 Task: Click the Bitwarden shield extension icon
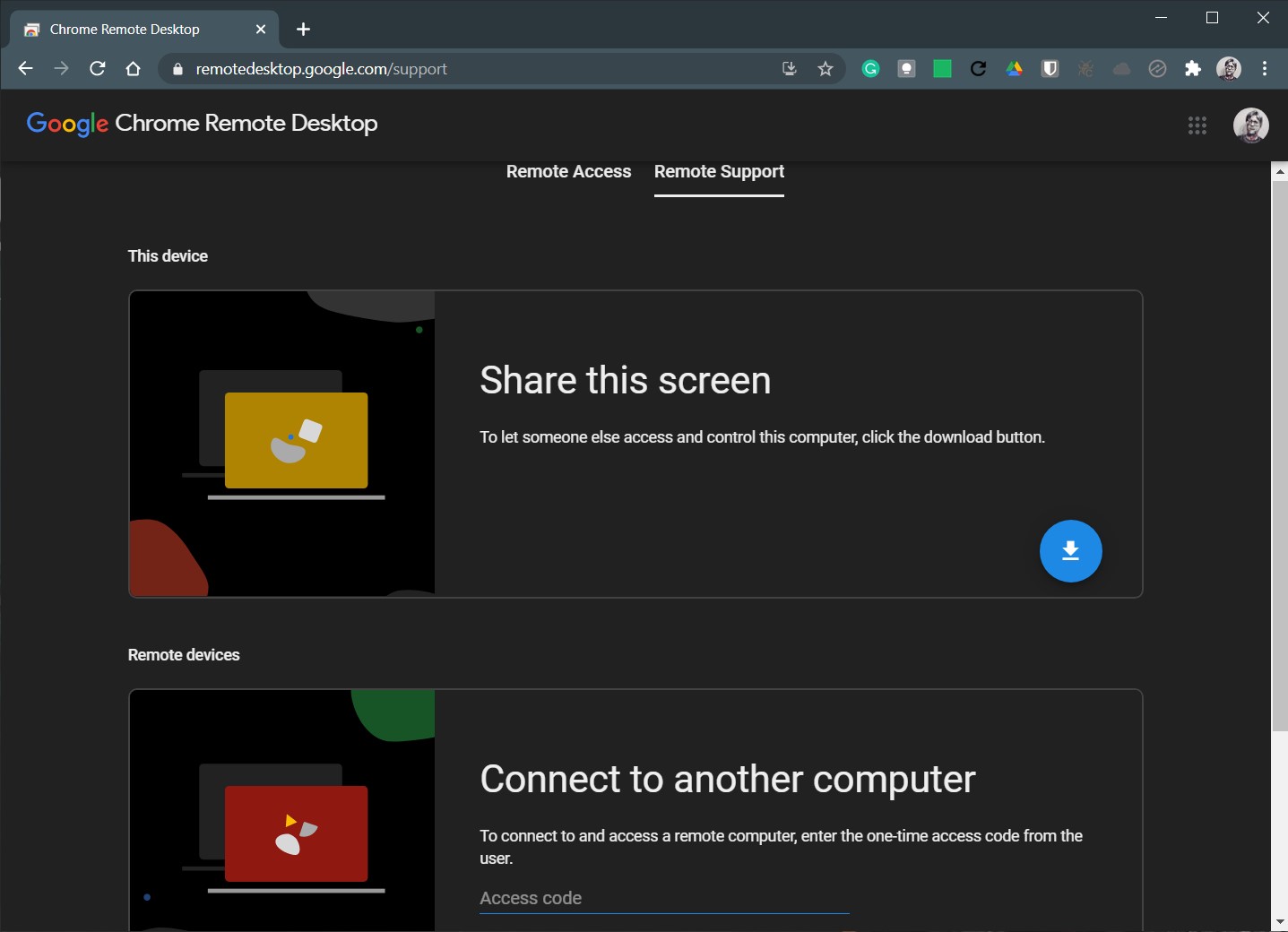1050,69
